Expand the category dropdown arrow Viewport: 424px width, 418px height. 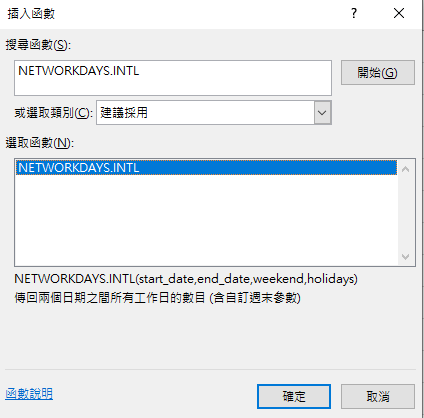[x=322, y=113]
